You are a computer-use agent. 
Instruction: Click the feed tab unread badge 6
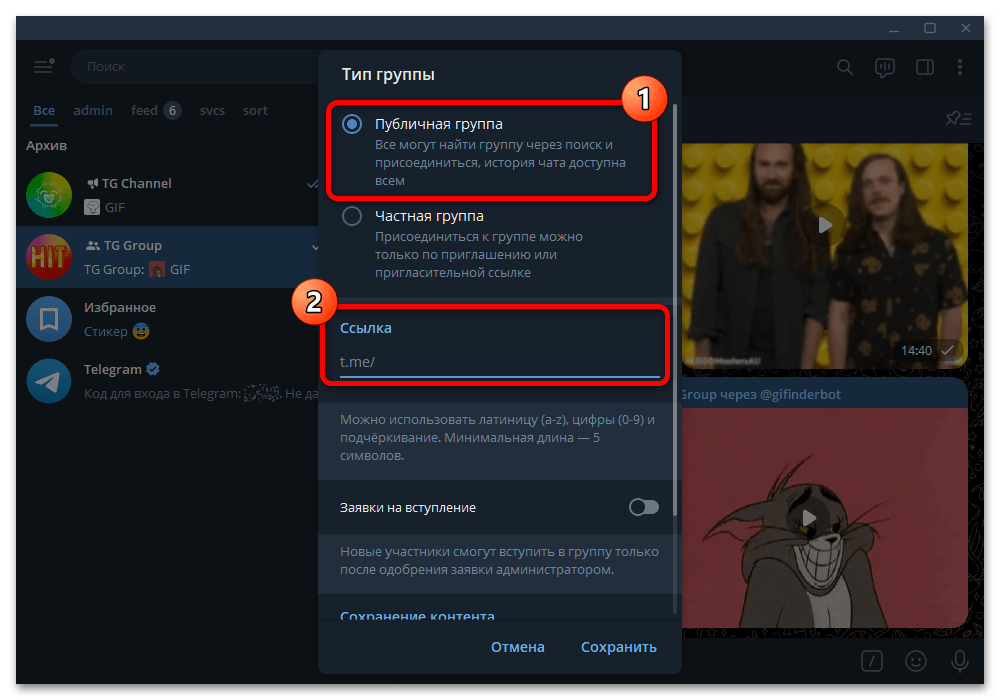pos(172,110)
